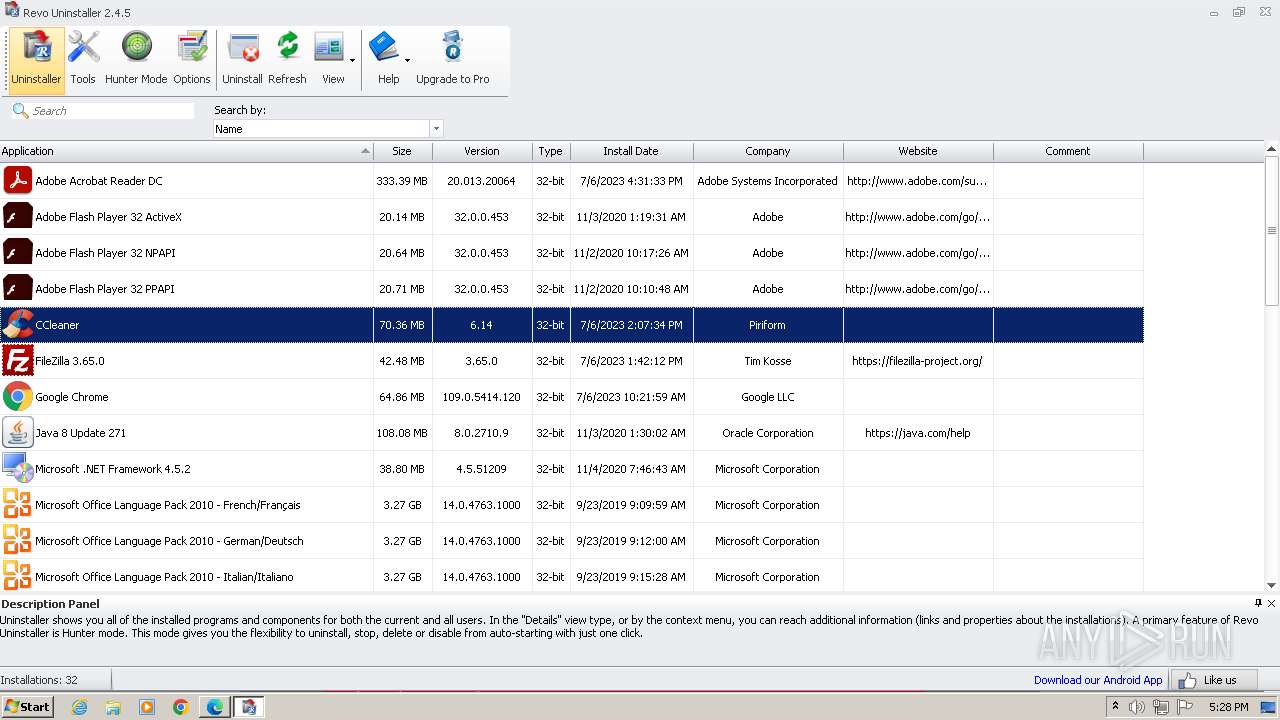Select the FileZilla 3.65.0 icon
This screenshot has width=1280, height=720.
18,361
